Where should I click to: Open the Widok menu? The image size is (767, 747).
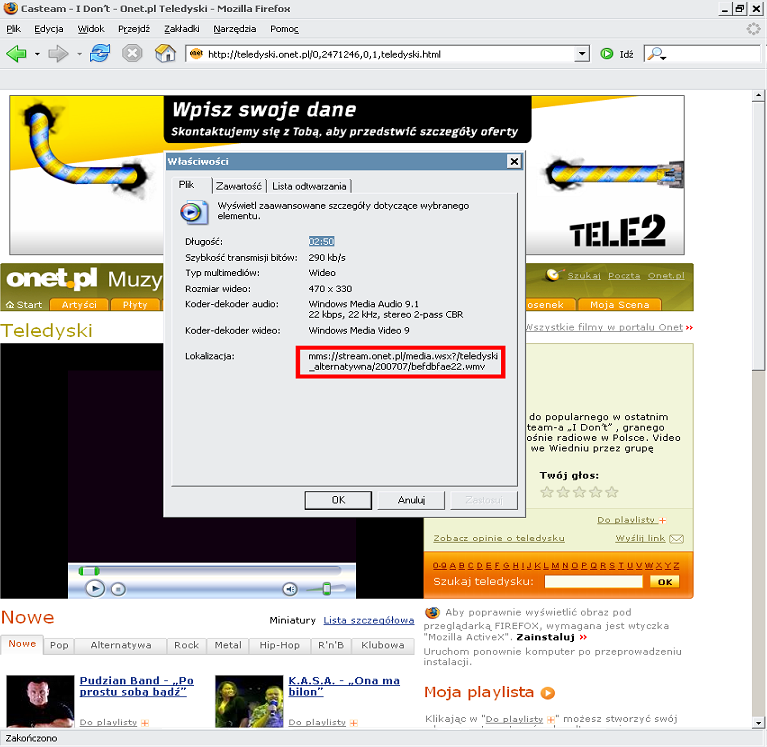point(91,29)
